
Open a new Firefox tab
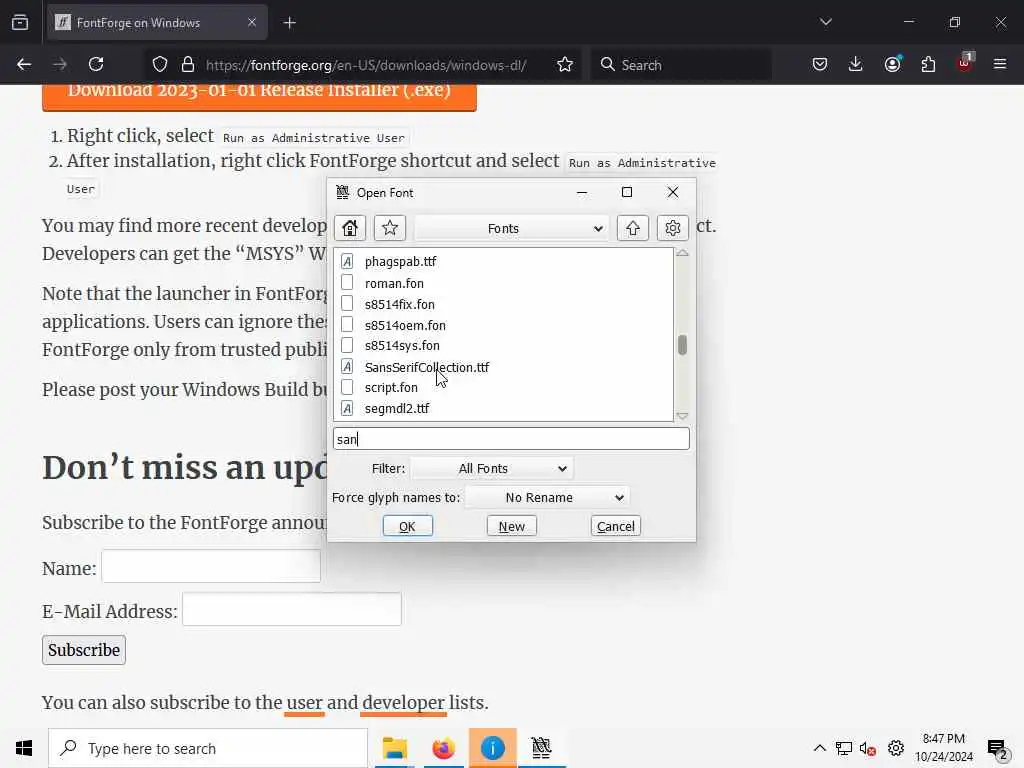290,23
